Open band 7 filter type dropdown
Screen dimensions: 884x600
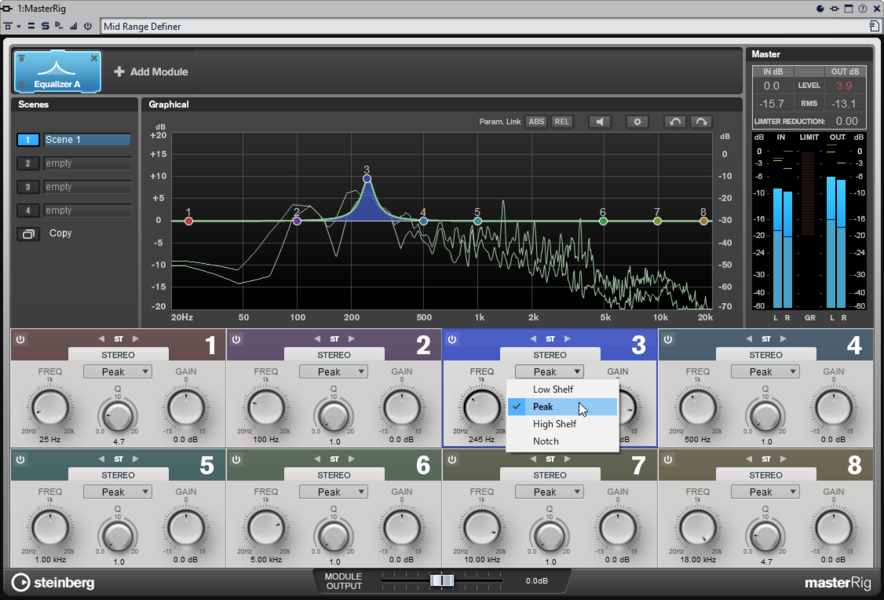[549, 492]
